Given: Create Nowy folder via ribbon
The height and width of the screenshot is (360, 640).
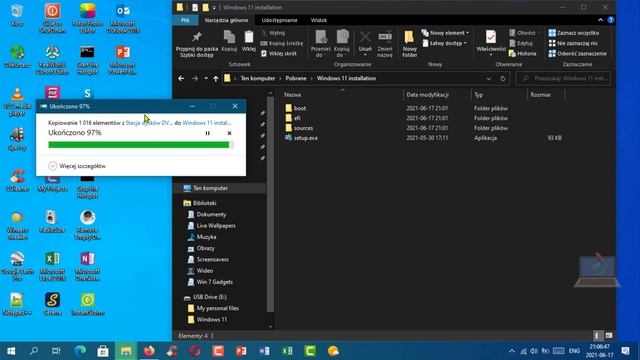Looking at the screenshot, I should click(409, 44).
